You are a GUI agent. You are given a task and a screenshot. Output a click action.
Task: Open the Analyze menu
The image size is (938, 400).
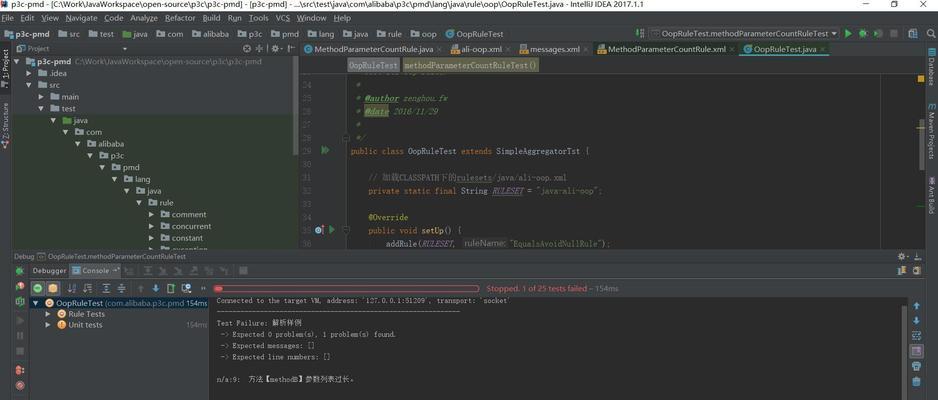point(144,18)
